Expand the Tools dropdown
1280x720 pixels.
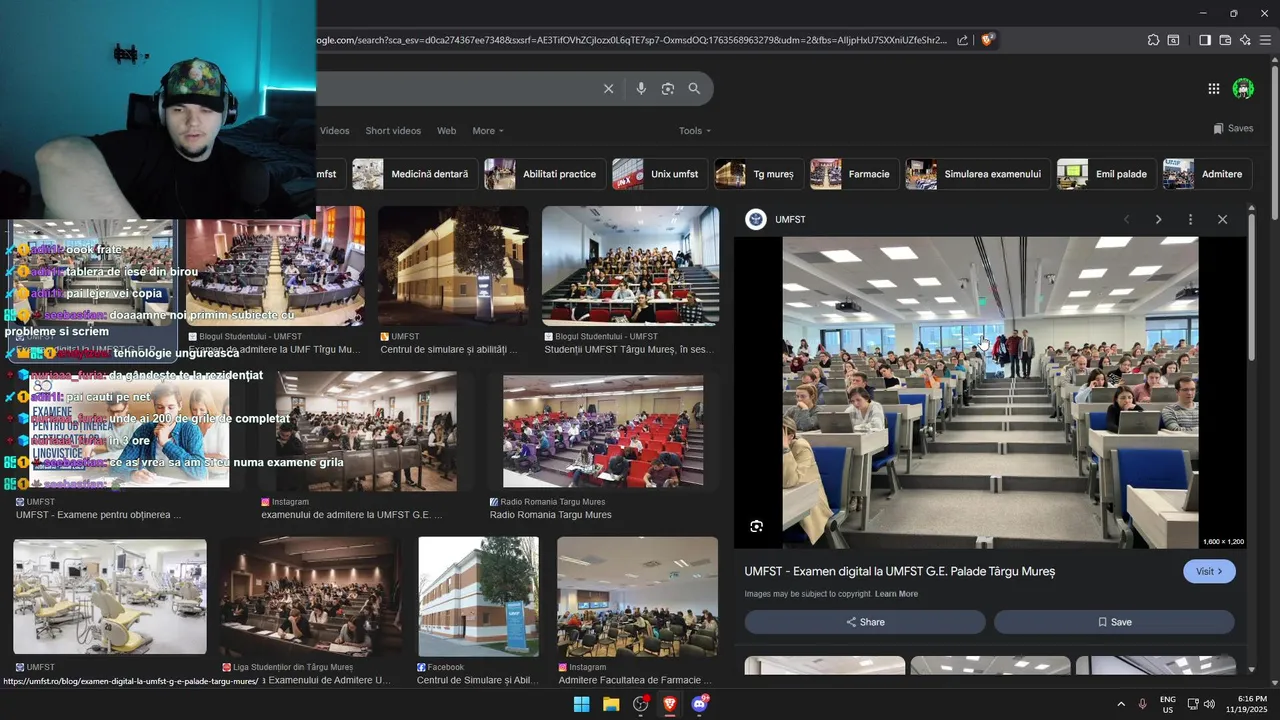pyautogui.click(x=695, y=131)
